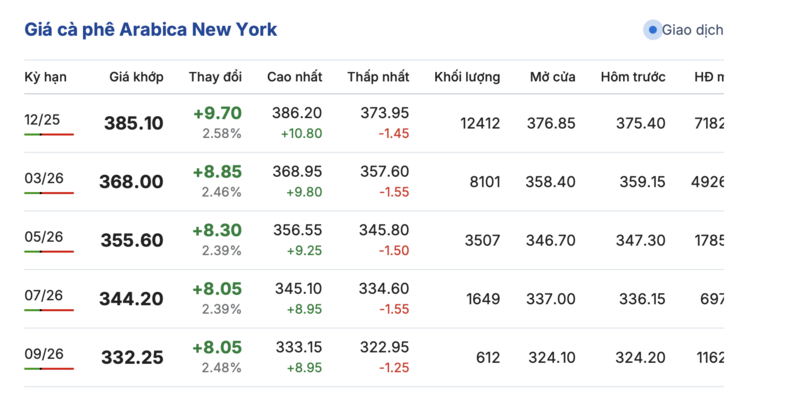Click the Hôm trước column header
The image size is (800, 405).
click(x=634, y=77)
